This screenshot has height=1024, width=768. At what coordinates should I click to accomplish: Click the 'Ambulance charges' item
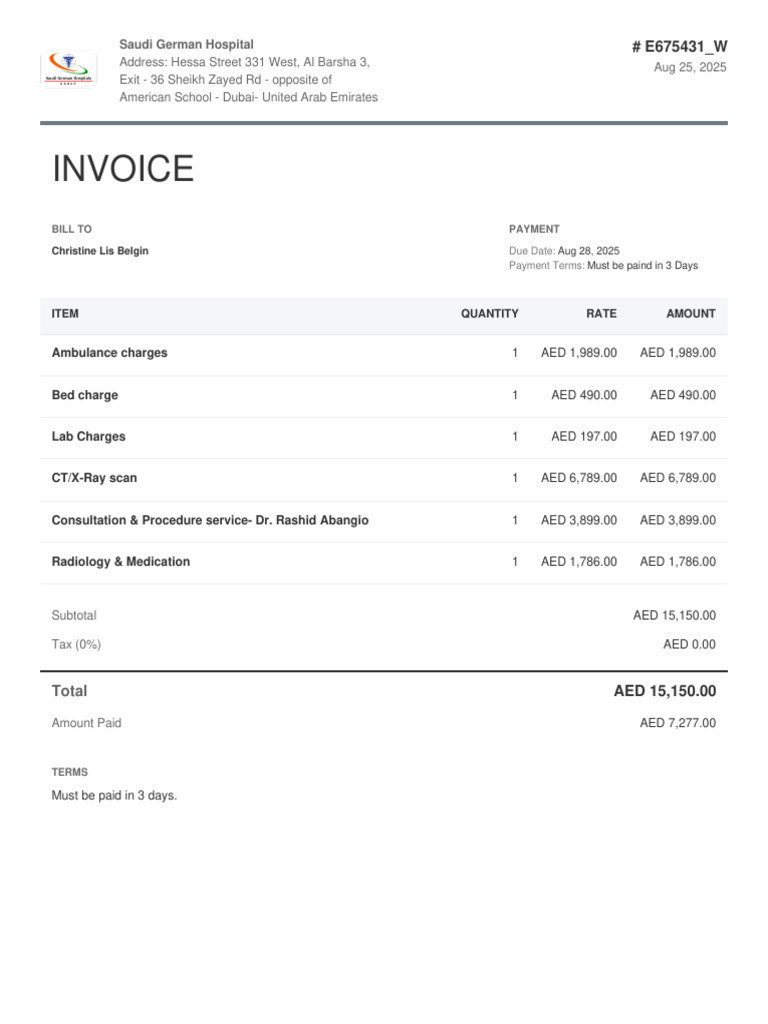(110, 353)
